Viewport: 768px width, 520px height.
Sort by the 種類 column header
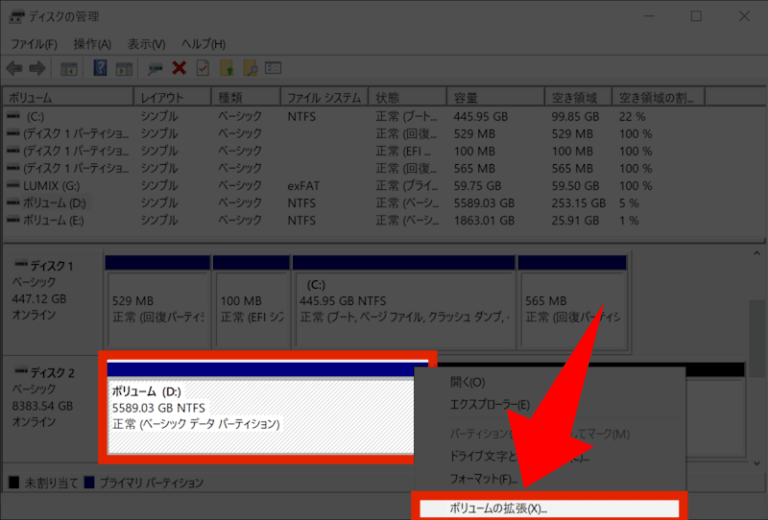[246, 97]
